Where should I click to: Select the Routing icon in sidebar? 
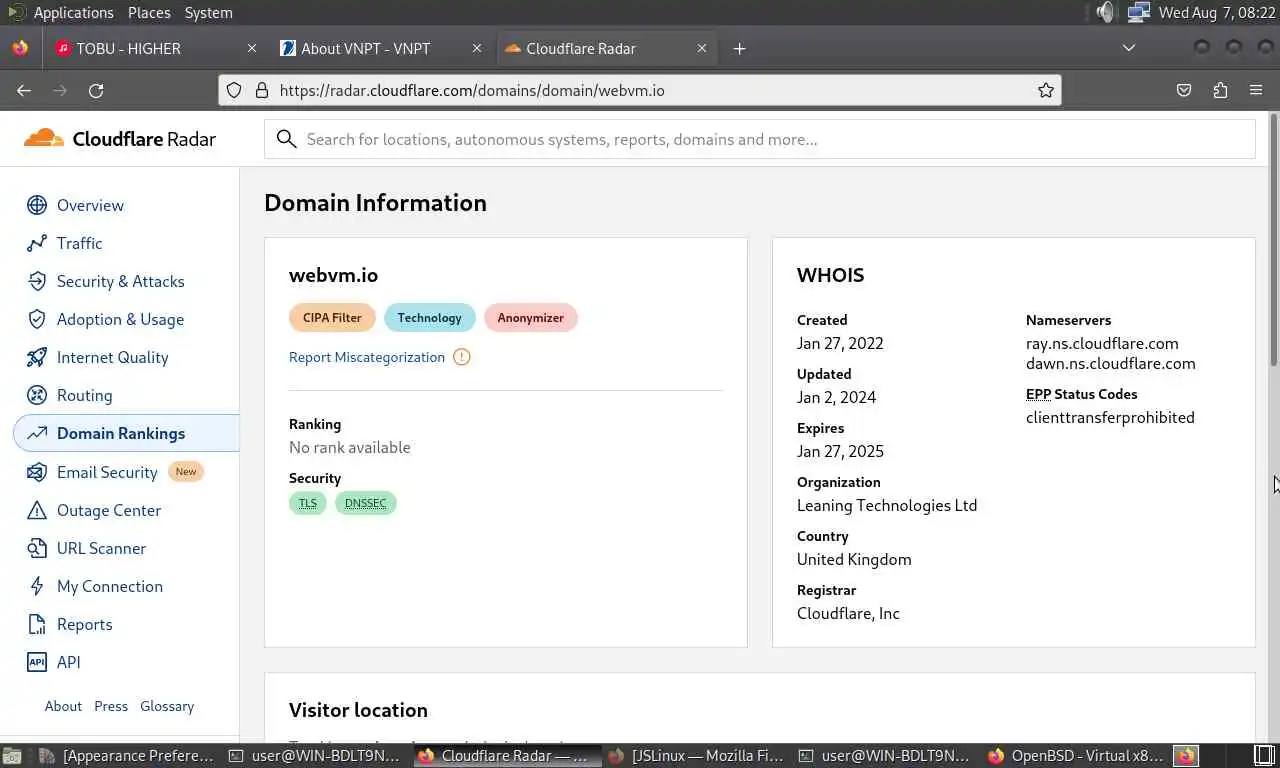[37, 395]
